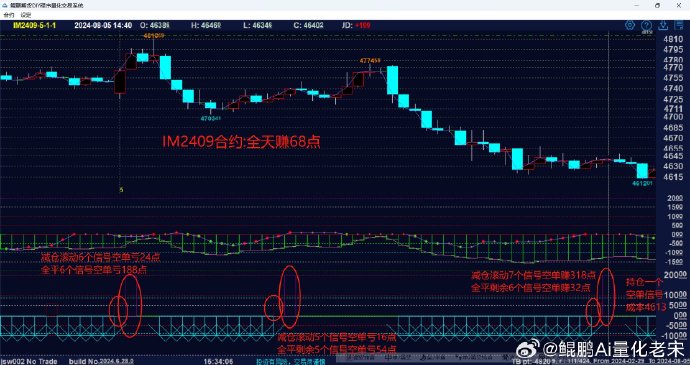Click the app logo in the title bar

tap(5, 5)
